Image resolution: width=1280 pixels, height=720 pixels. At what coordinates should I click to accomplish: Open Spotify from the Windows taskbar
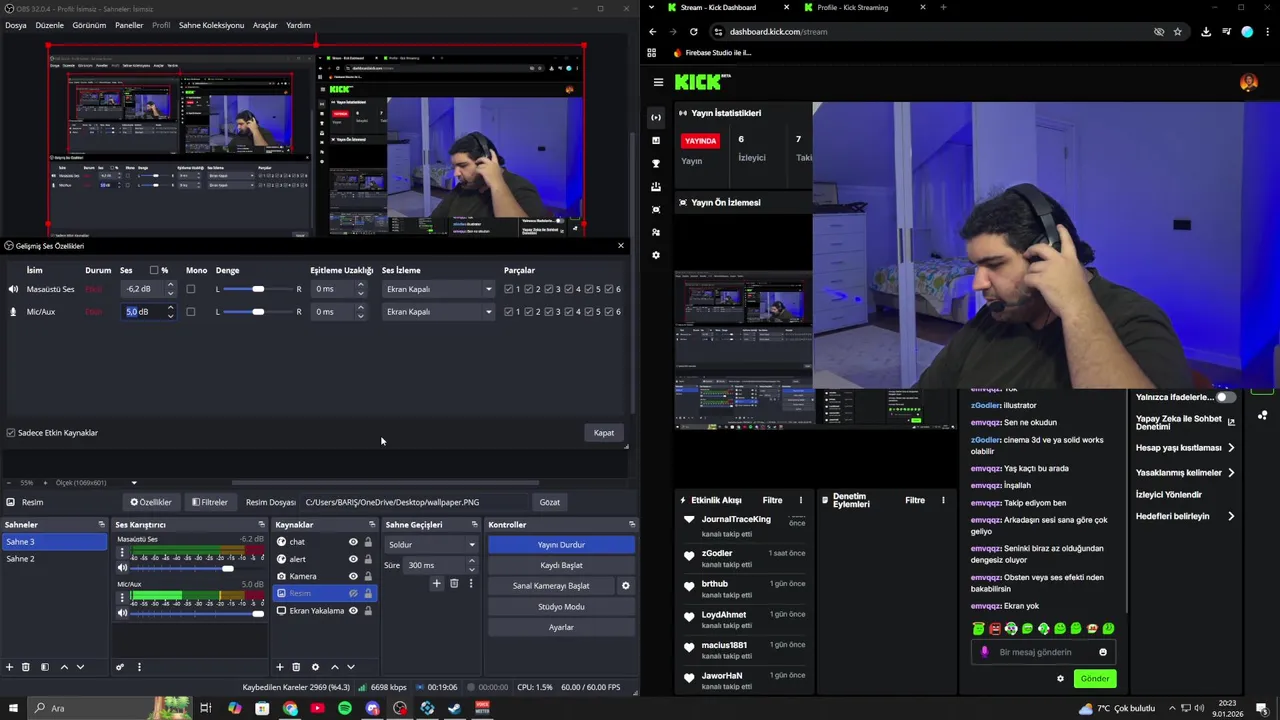[345, 708]
